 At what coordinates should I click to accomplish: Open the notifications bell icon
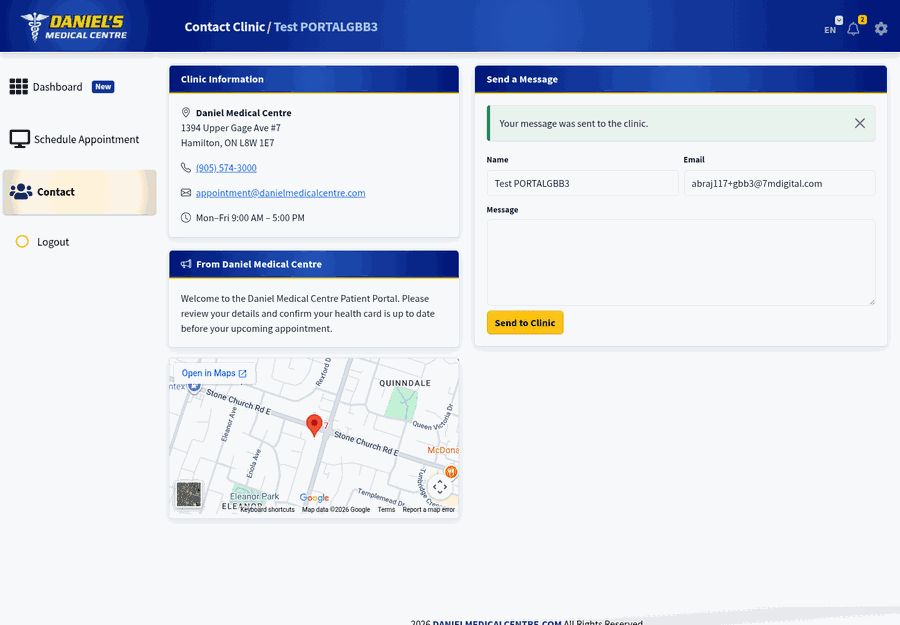pos(853,29)
